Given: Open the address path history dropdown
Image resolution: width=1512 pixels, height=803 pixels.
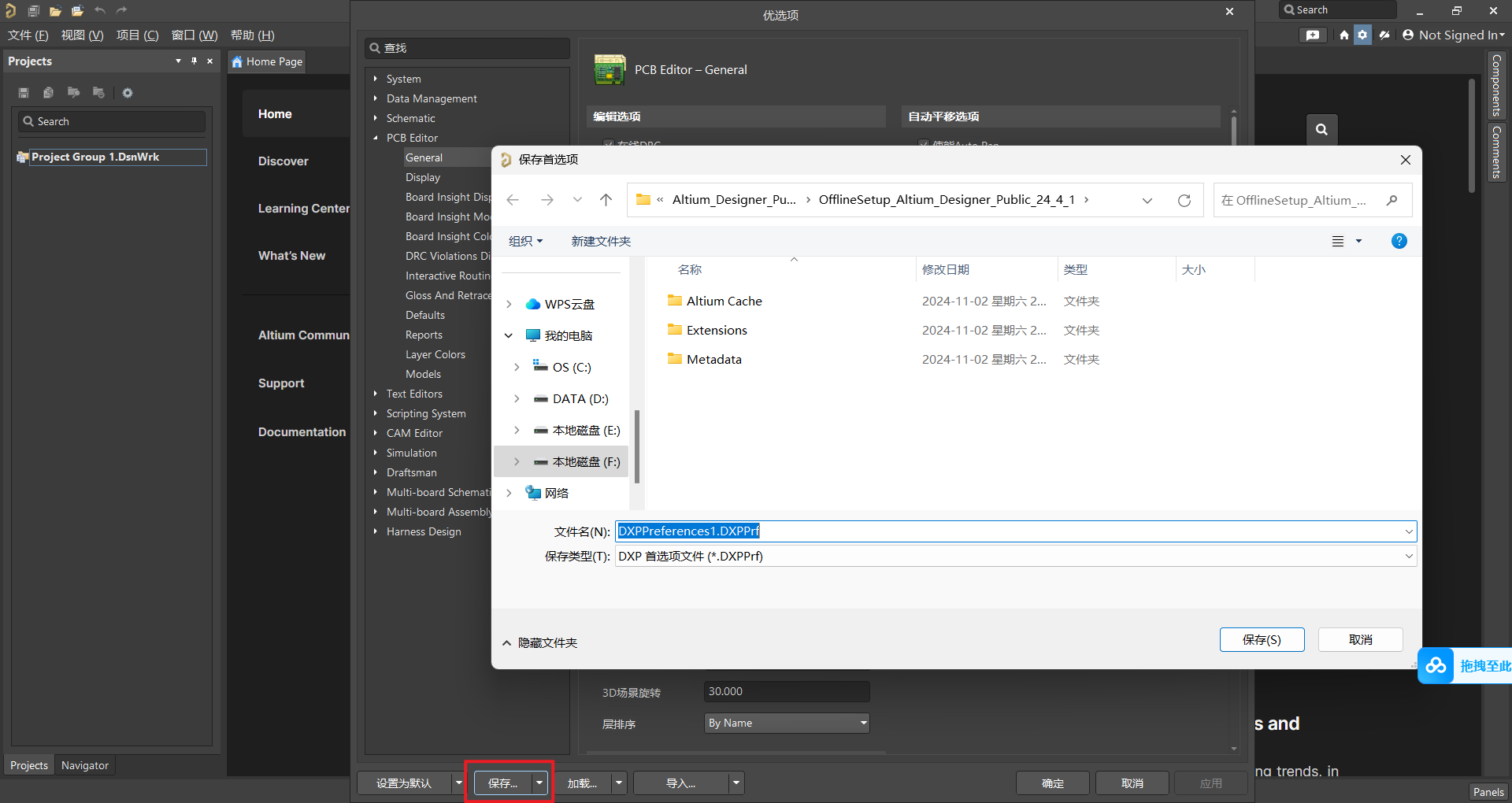Looking at the screenshot, I should click(1147, 200).
